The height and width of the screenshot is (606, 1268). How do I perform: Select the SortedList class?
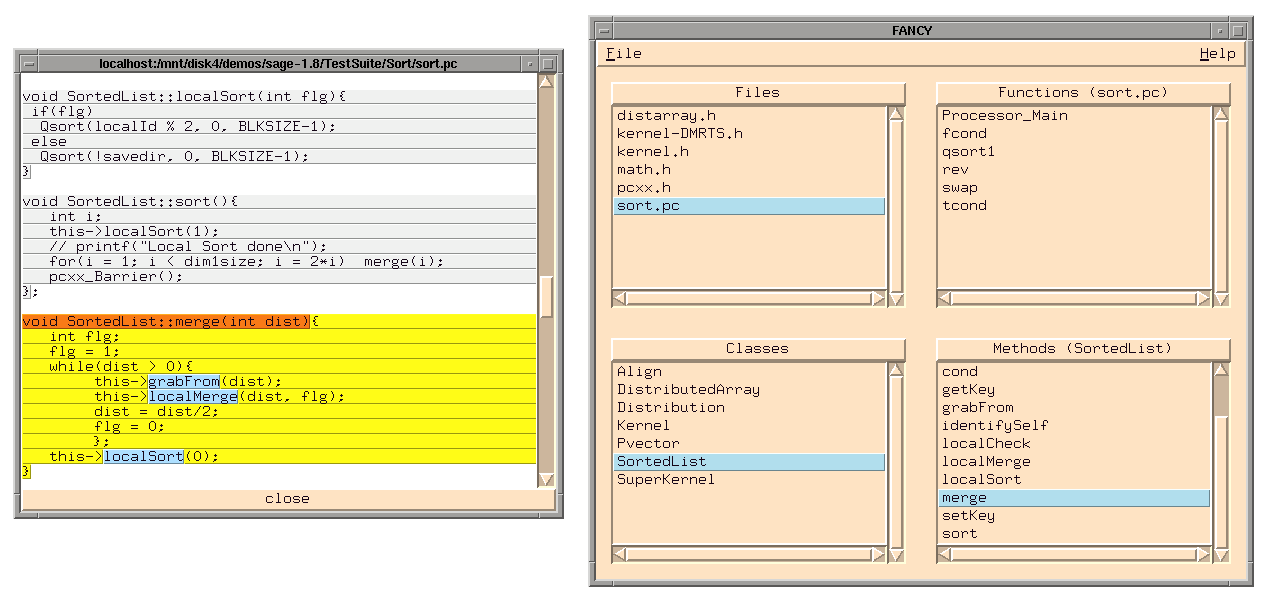point(749,462)
